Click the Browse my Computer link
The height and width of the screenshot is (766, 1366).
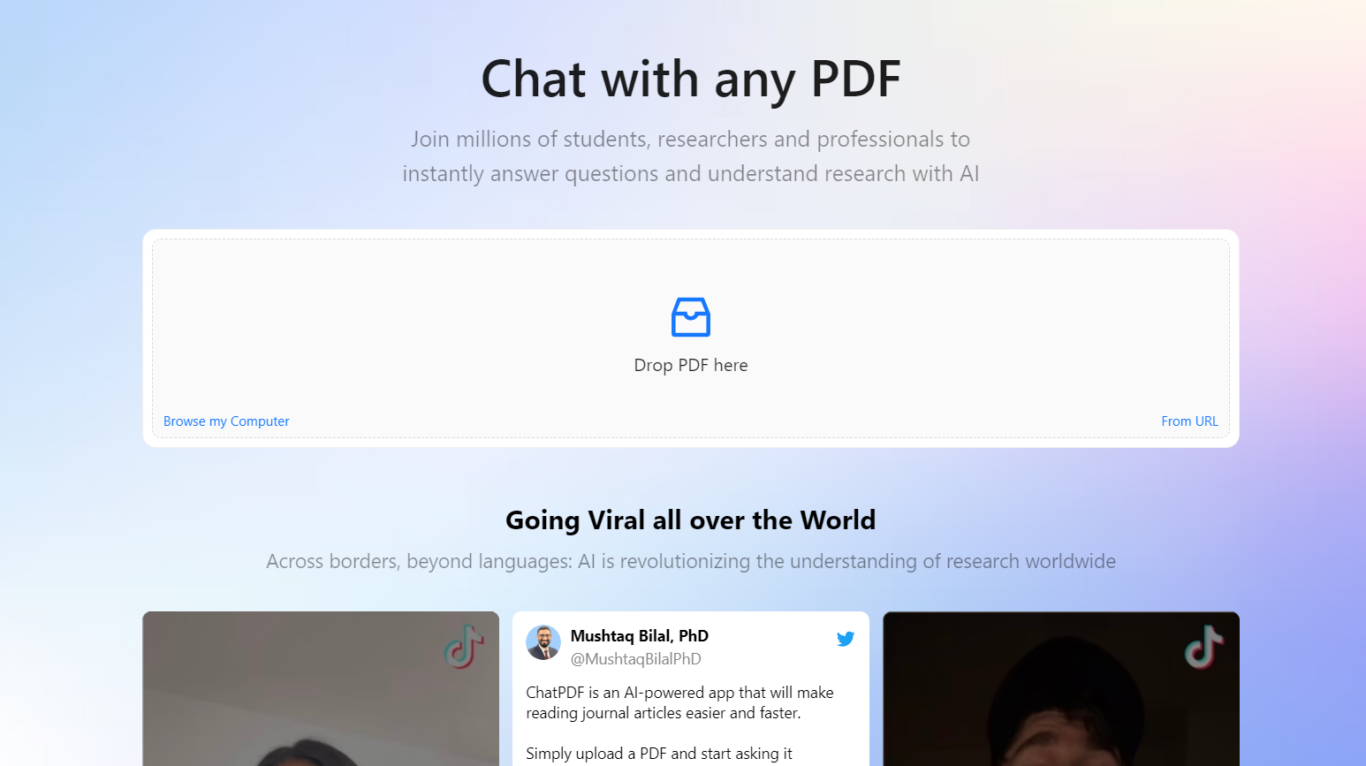(226, 421)
